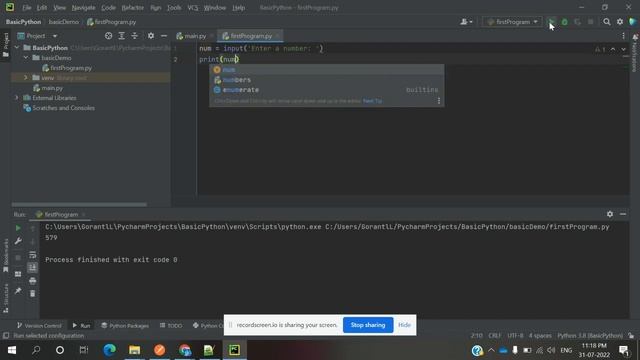
Task: Open the Navigate menu
Action: click(x=83, y=7)
